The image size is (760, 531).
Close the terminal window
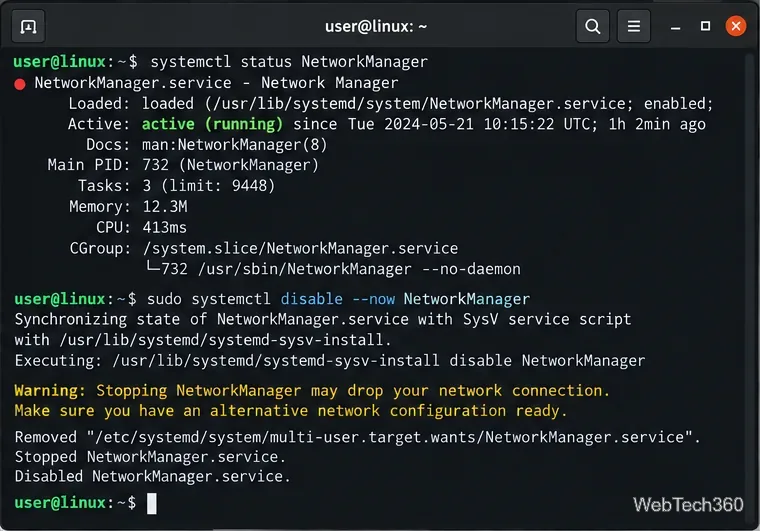tap(736, 26)
